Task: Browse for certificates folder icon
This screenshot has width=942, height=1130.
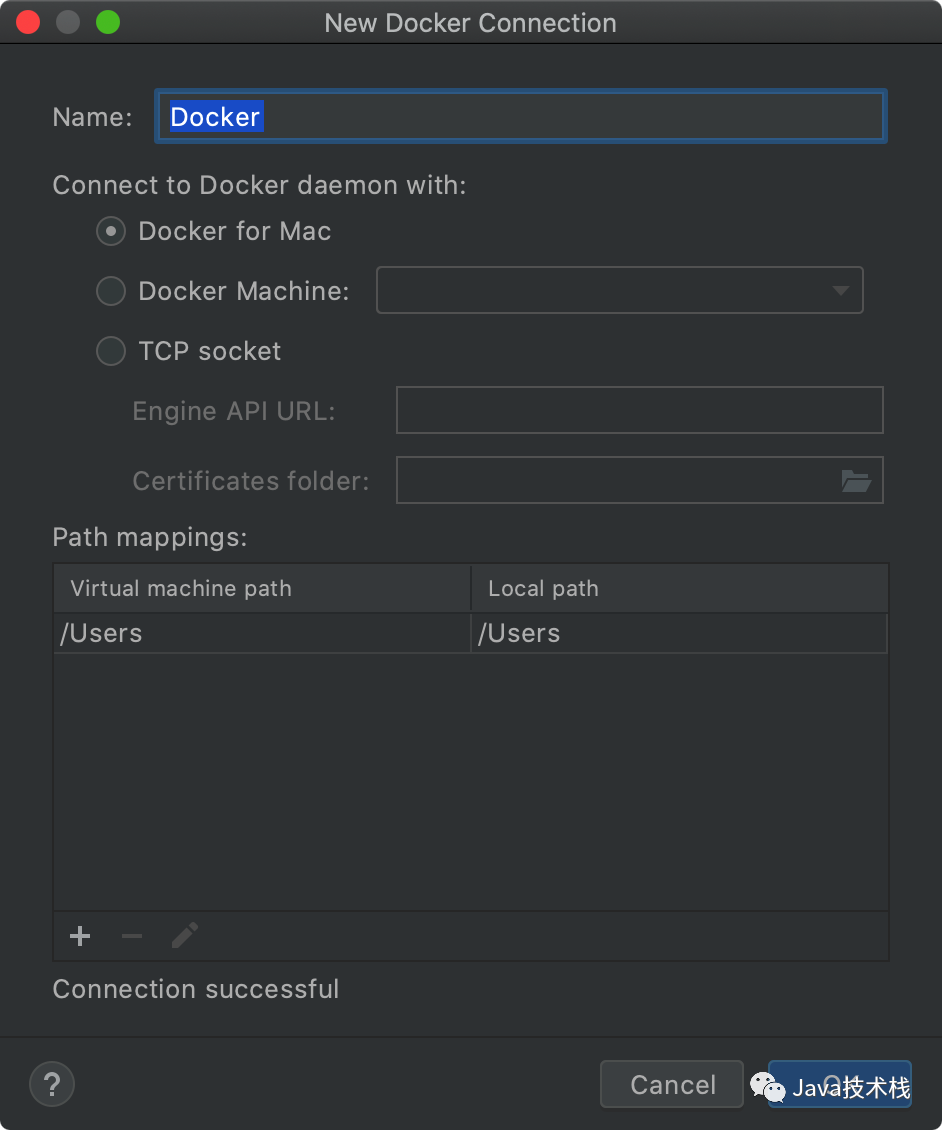Action: [856, 481]
